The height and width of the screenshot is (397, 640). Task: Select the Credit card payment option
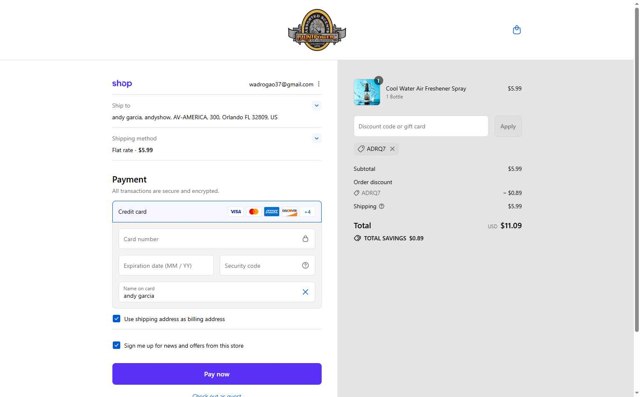217,212
